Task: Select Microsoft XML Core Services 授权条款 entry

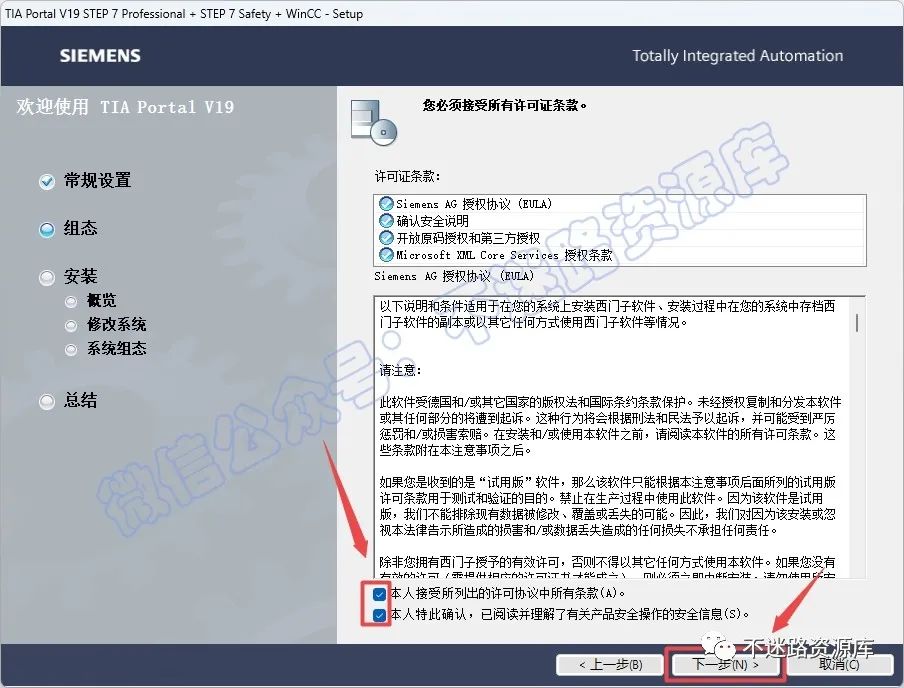Action: pyautogui.click(x=620, y=255)
